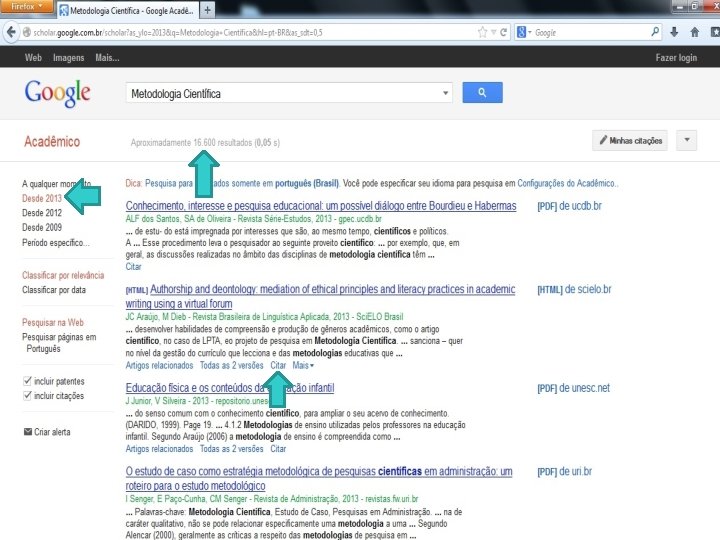Select Classificar por data

click(54, 290)
